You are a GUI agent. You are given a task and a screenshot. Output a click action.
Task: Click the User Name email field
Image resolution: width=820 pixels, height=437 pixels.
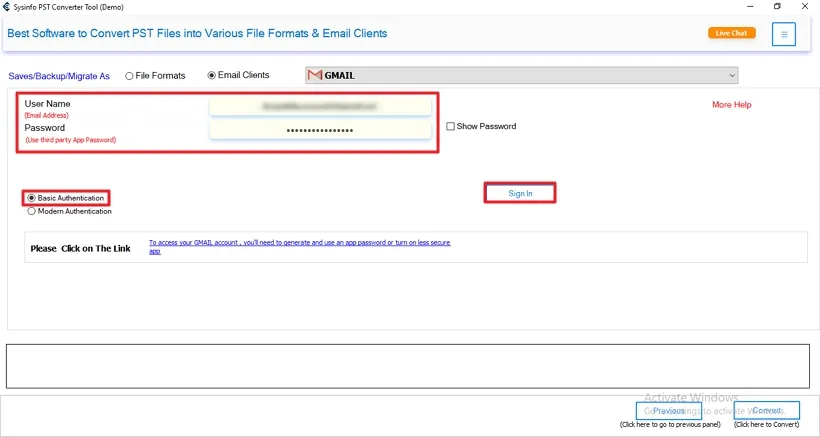(x=320, y=106)
